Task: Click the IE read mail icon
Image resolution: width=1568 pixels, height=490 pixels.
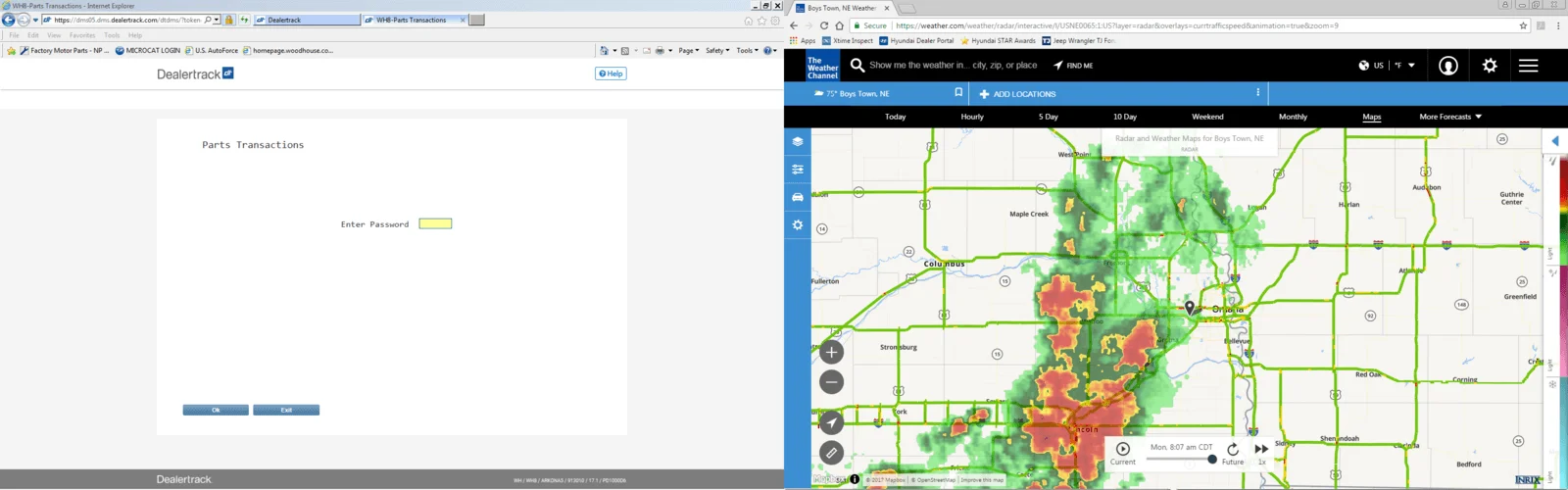Action: click(647, 50)
